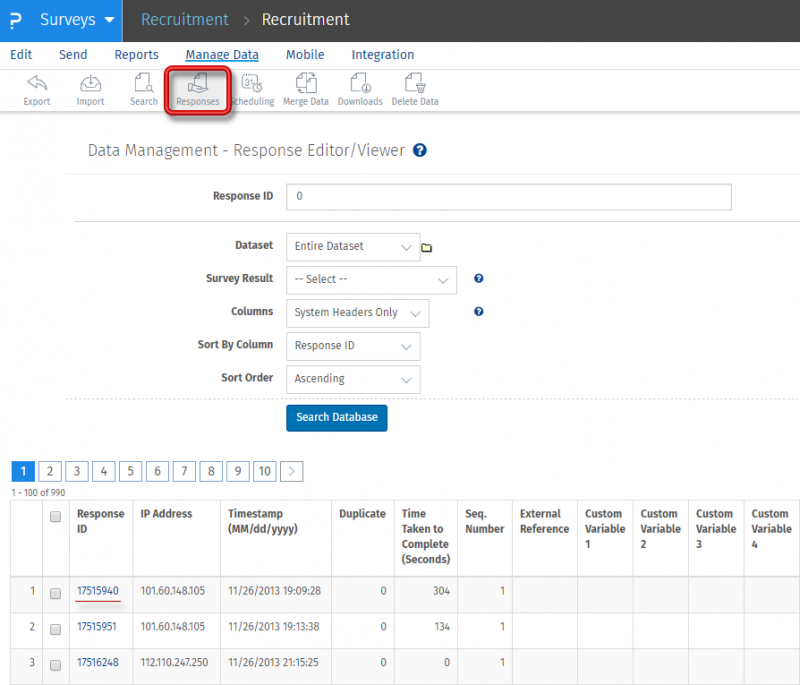Check the box for response 17515940
800x685 pixels.
[56, 593]
